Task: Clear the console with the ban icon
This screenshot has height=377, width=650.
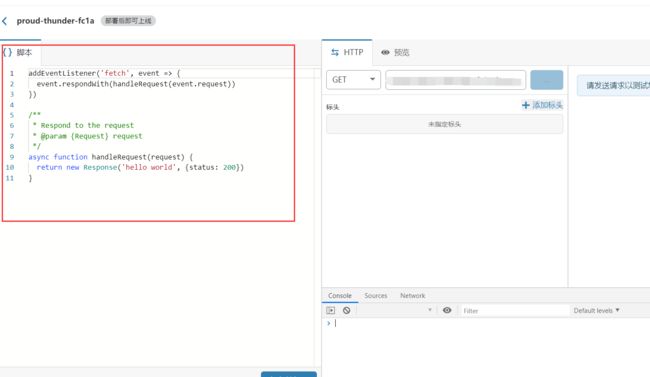Action: pos(347,310)
